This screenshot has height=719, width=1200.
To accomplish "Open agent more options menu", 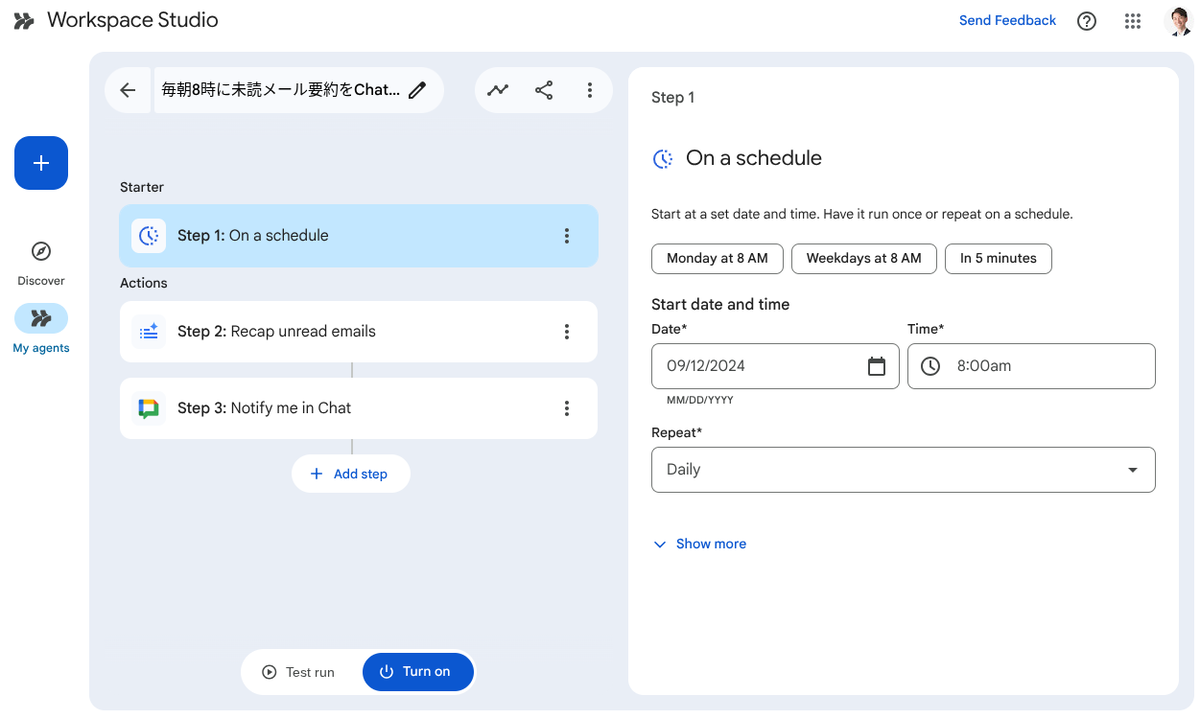I will click(x=590, y=90).
